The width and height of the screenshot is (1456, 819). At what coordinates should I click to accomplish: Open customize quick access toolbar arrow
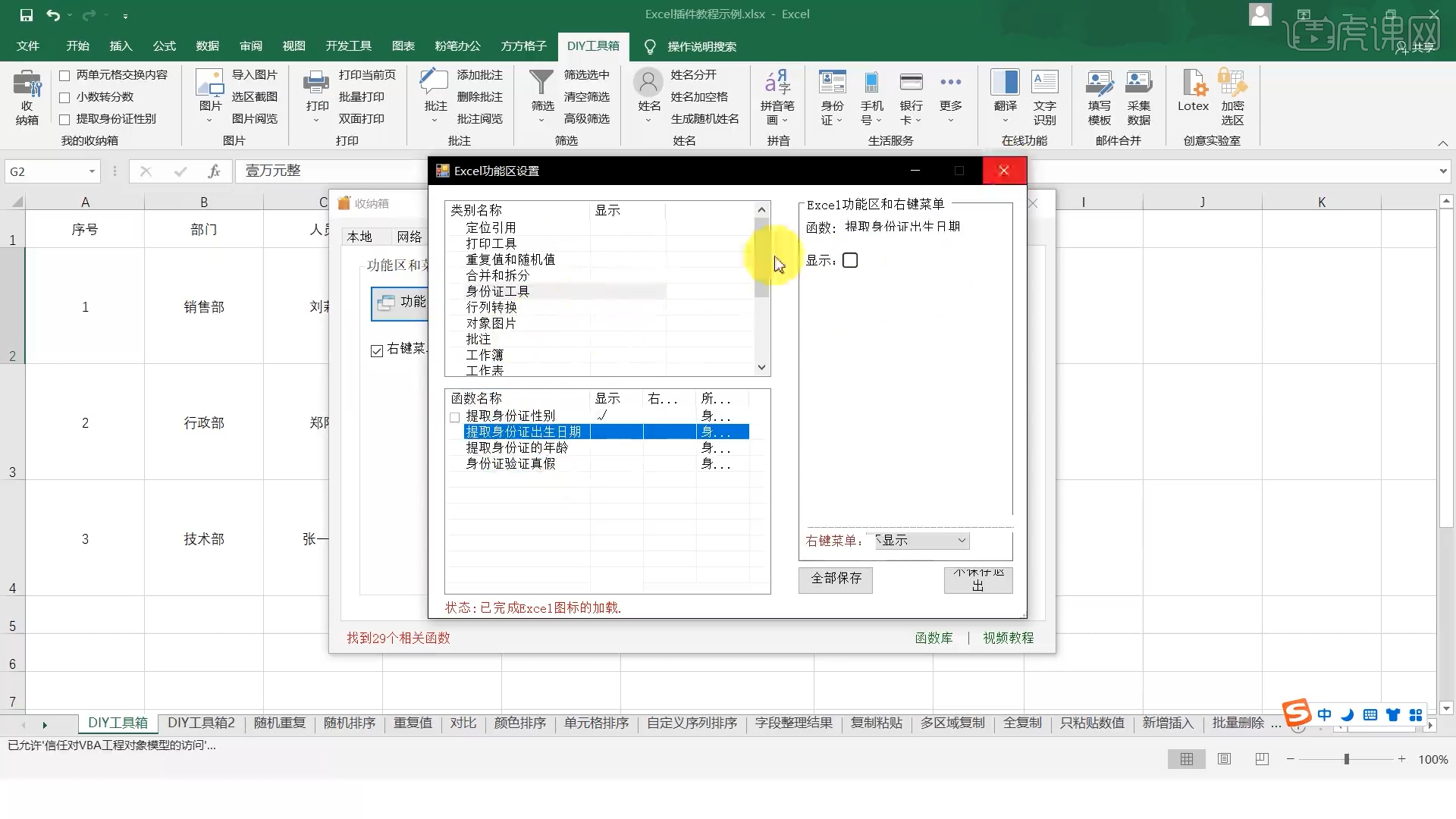tap(125, 15)
